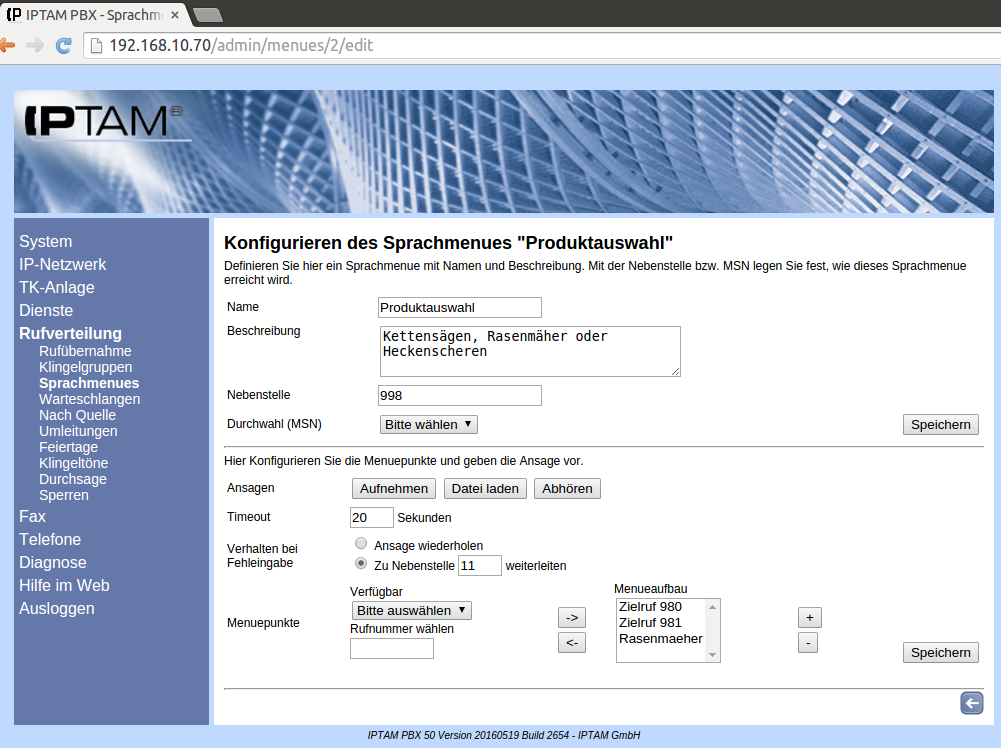Click the minus button beside Menueaufbau
The image size is (1001, 748).
808,643
